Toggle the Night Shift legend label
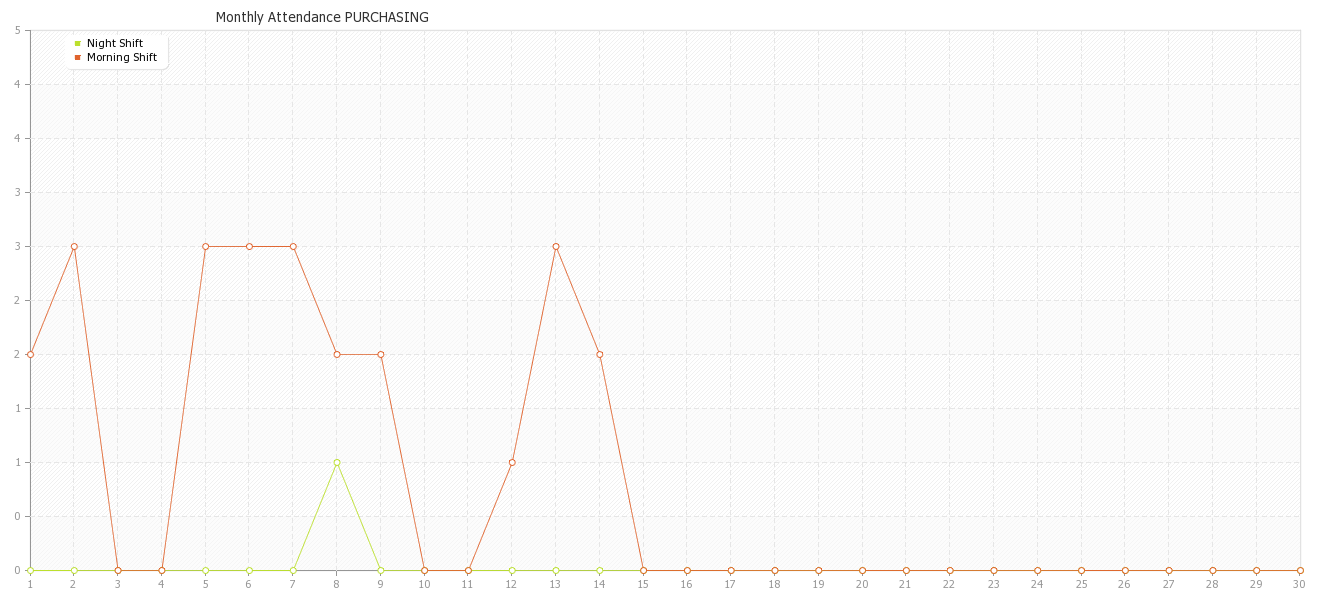Image resolution: width=1330 pixels, height=600 pixels. pos(114,43)
